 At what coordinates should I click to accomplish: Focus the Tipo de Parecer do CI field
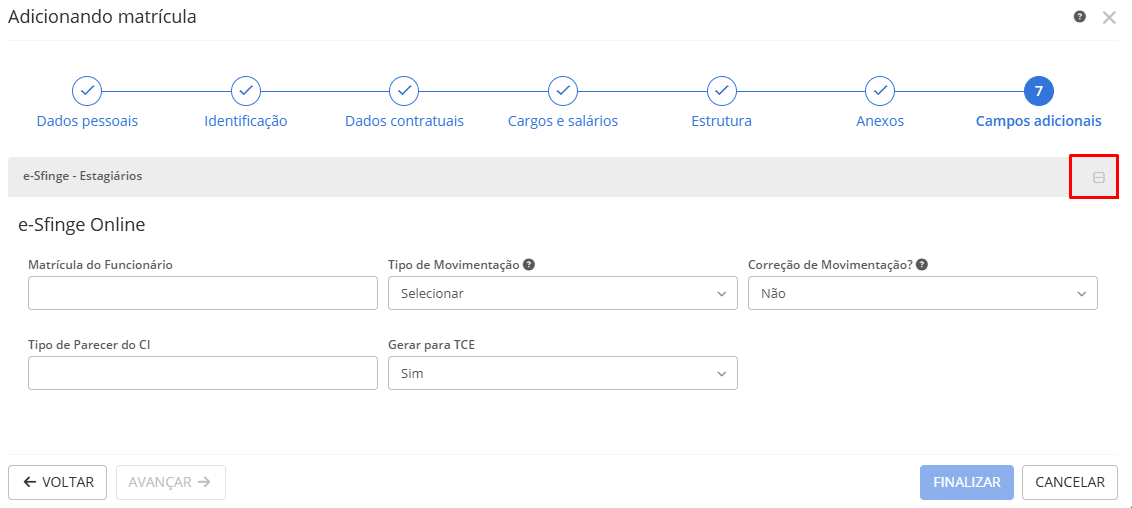click(202, 374)
